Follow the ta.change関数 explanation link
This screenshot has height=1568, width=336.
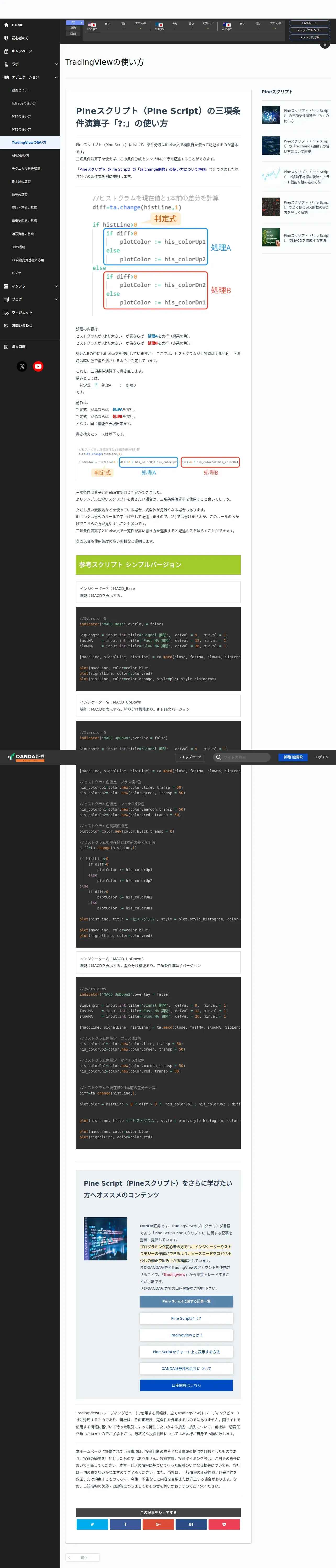tap(143, 169)
